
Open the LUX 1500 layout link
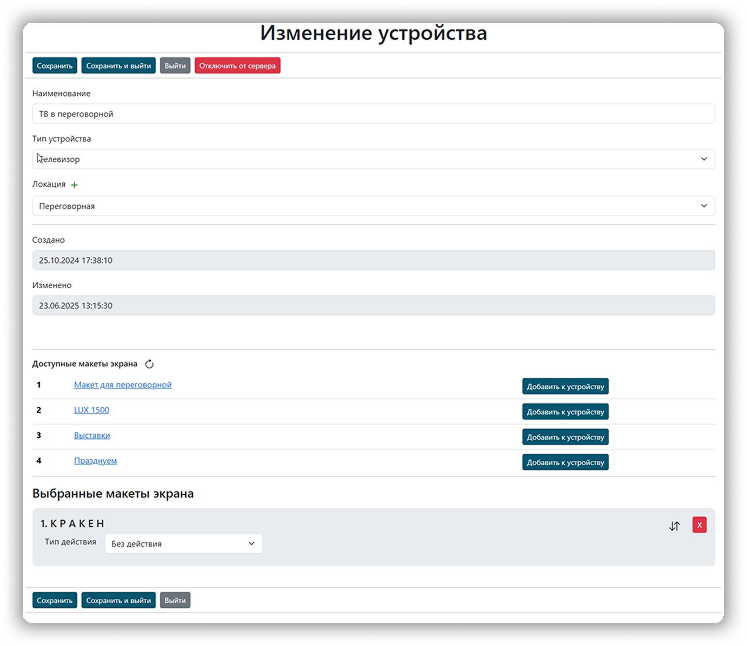coord(91,410)
